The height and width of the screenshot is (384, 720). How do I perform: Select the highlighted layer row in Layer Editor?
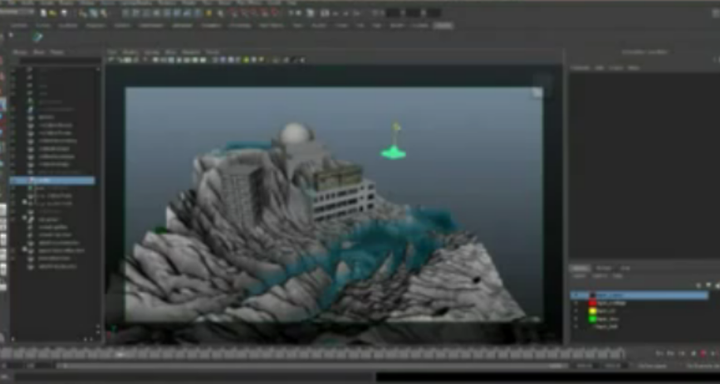pos(639,295)
